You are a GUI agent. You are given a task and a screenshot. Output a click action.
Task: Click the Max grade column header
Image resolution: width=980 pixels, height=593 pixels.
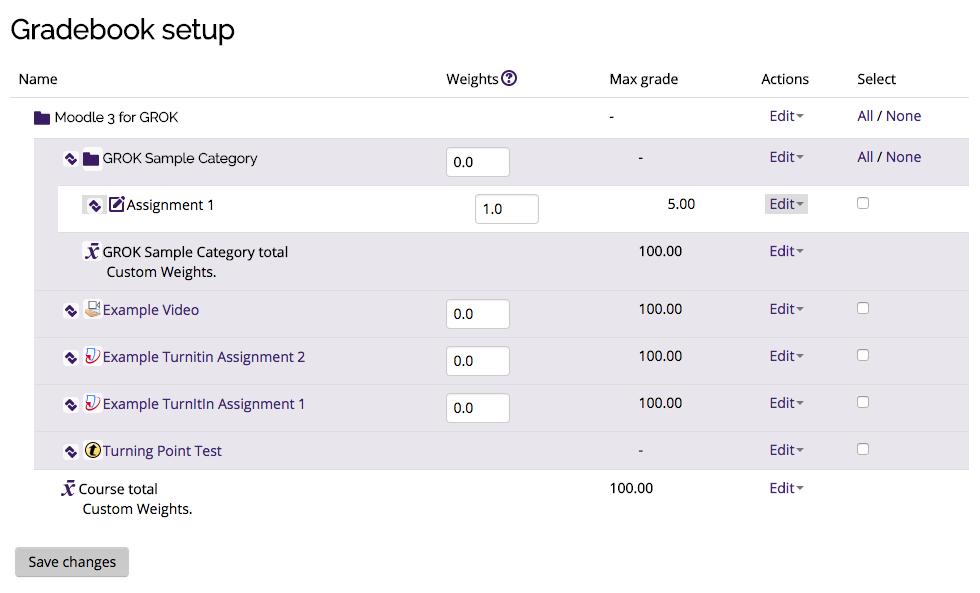point(644,79)
